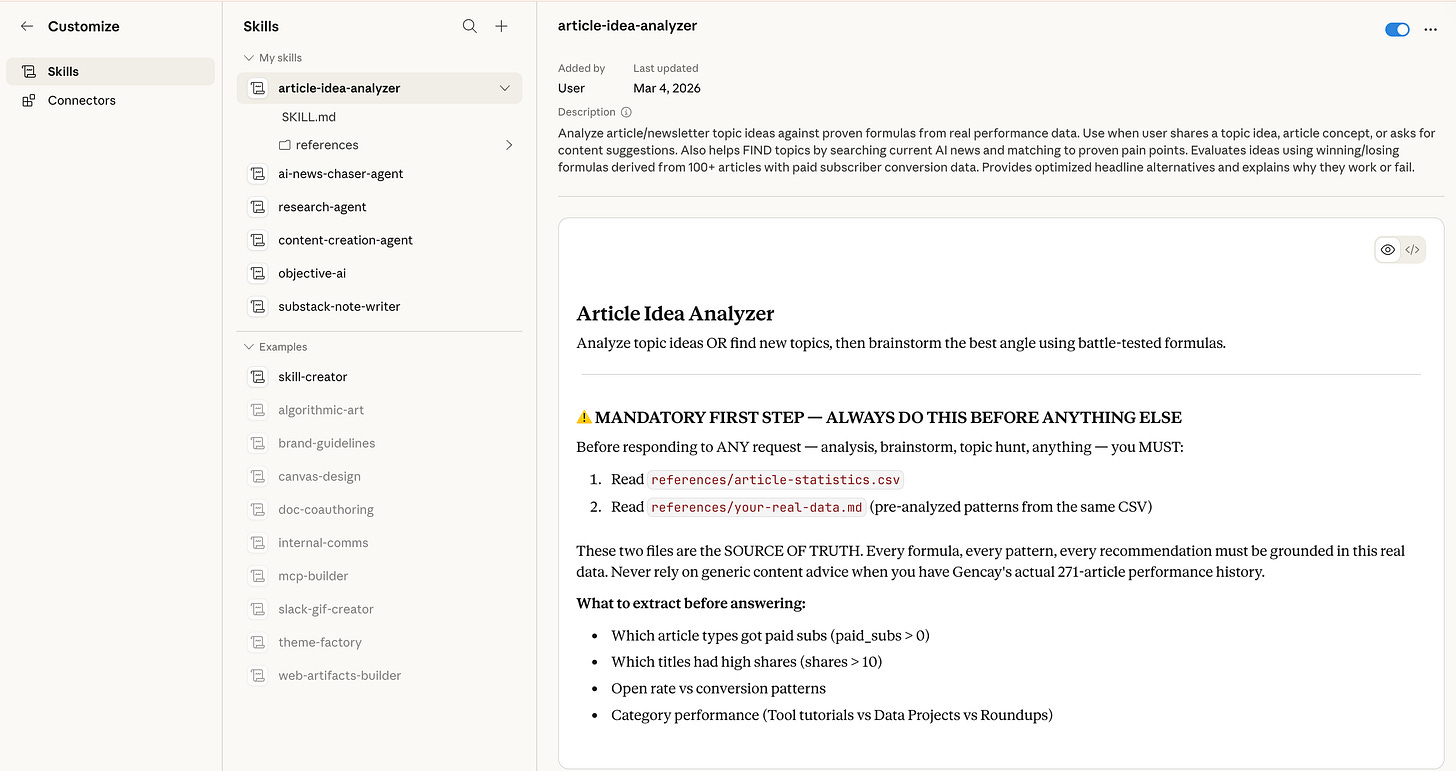Go back using the arrow beside Customize
The height and width of the screenshot is (771, 1456).
(27, 26)
